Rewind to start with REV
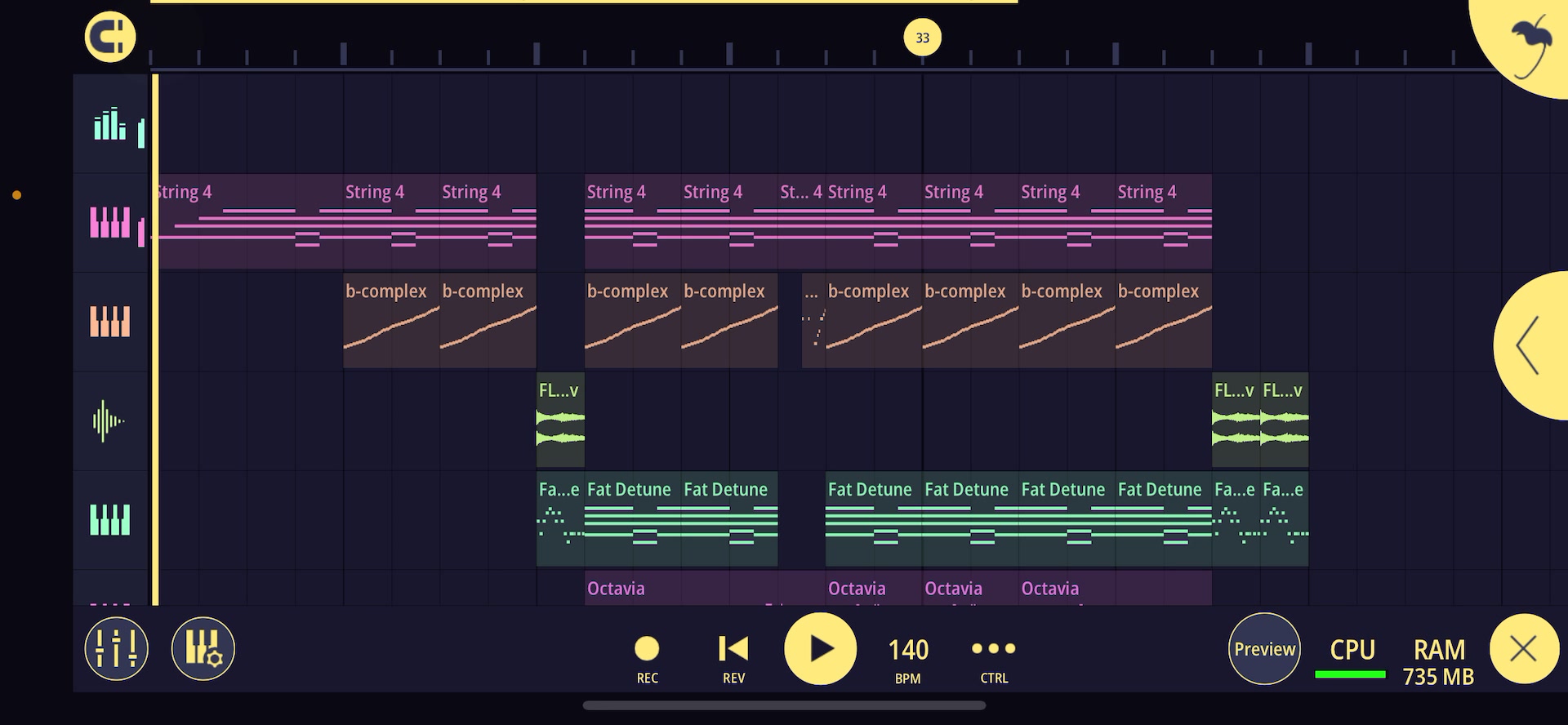 (733, 659)
